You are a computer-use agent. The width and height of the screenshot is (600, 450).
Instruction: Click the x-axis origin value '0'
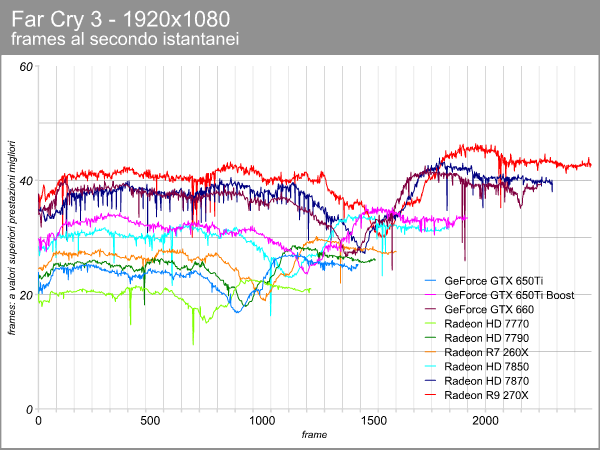click(38, 421)
